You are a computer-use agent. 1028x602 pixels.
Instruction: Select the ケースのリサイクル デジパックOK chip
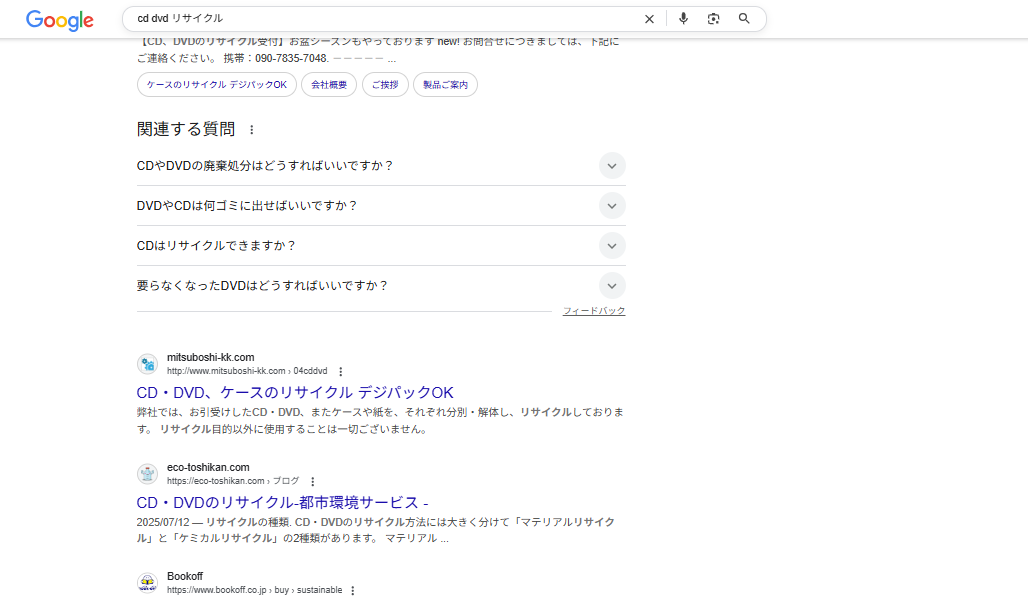pyautogui.click(x=217, y=85)
